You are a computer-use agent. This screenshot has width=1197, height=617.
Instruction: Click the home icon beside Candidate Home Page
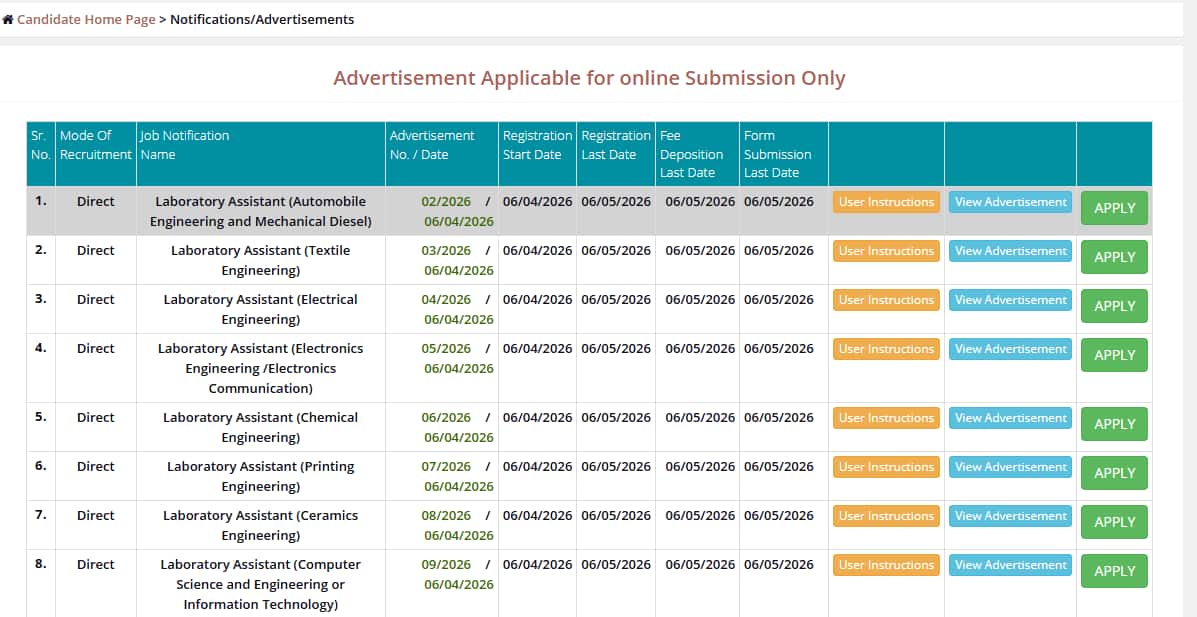[8, 20]
